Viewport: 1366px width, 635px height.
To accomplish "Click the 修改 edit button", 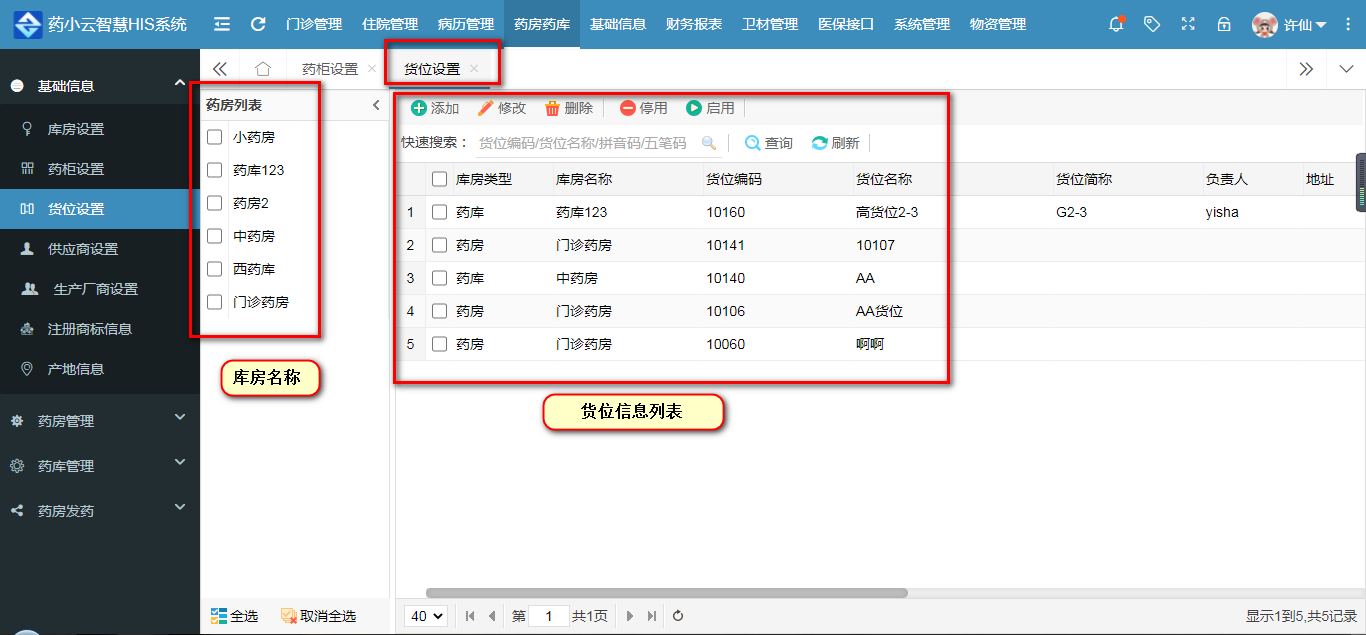I will (x=502, y=108).
